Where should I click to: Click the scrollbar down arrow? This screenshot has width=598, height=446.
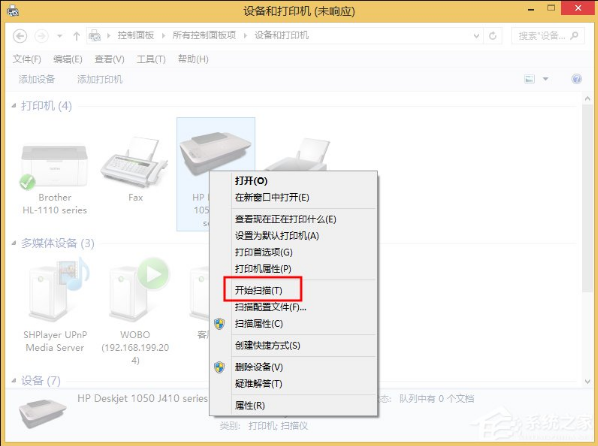click(x=587, y=381)
